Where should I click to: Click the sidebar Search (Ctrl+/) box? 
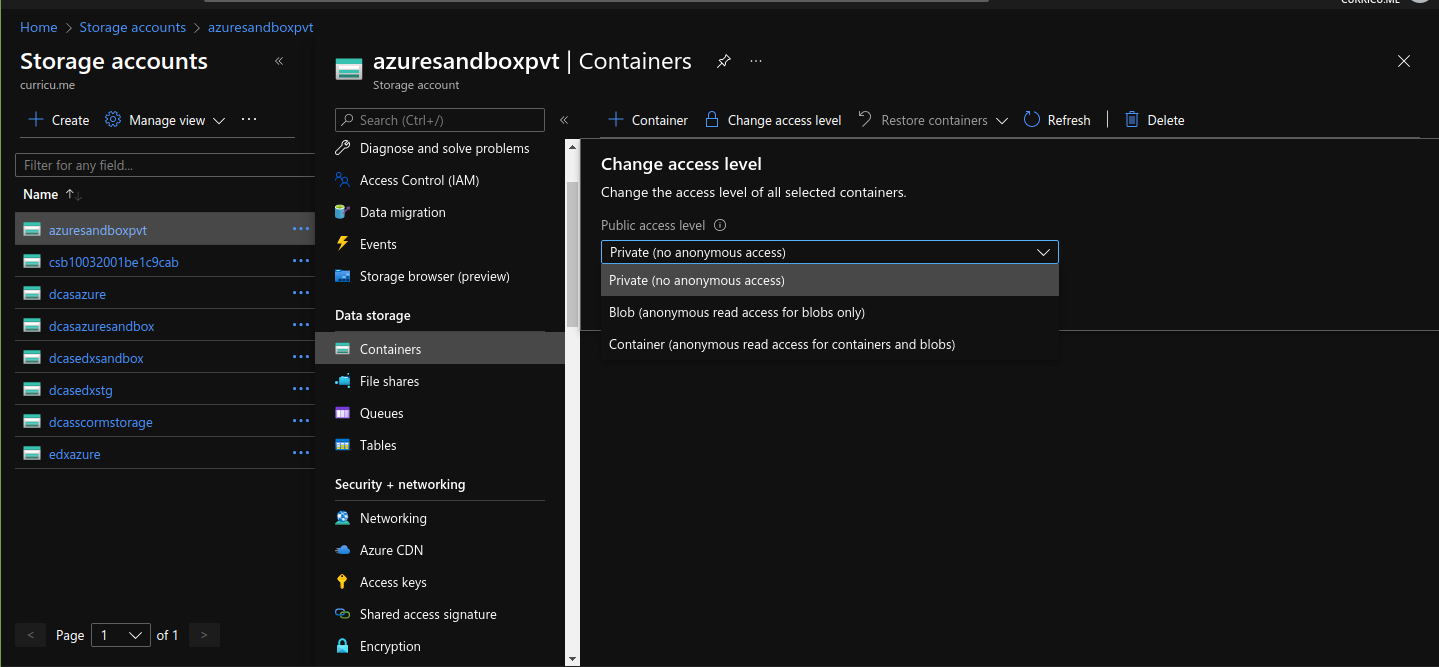click(x=440, y=120)
